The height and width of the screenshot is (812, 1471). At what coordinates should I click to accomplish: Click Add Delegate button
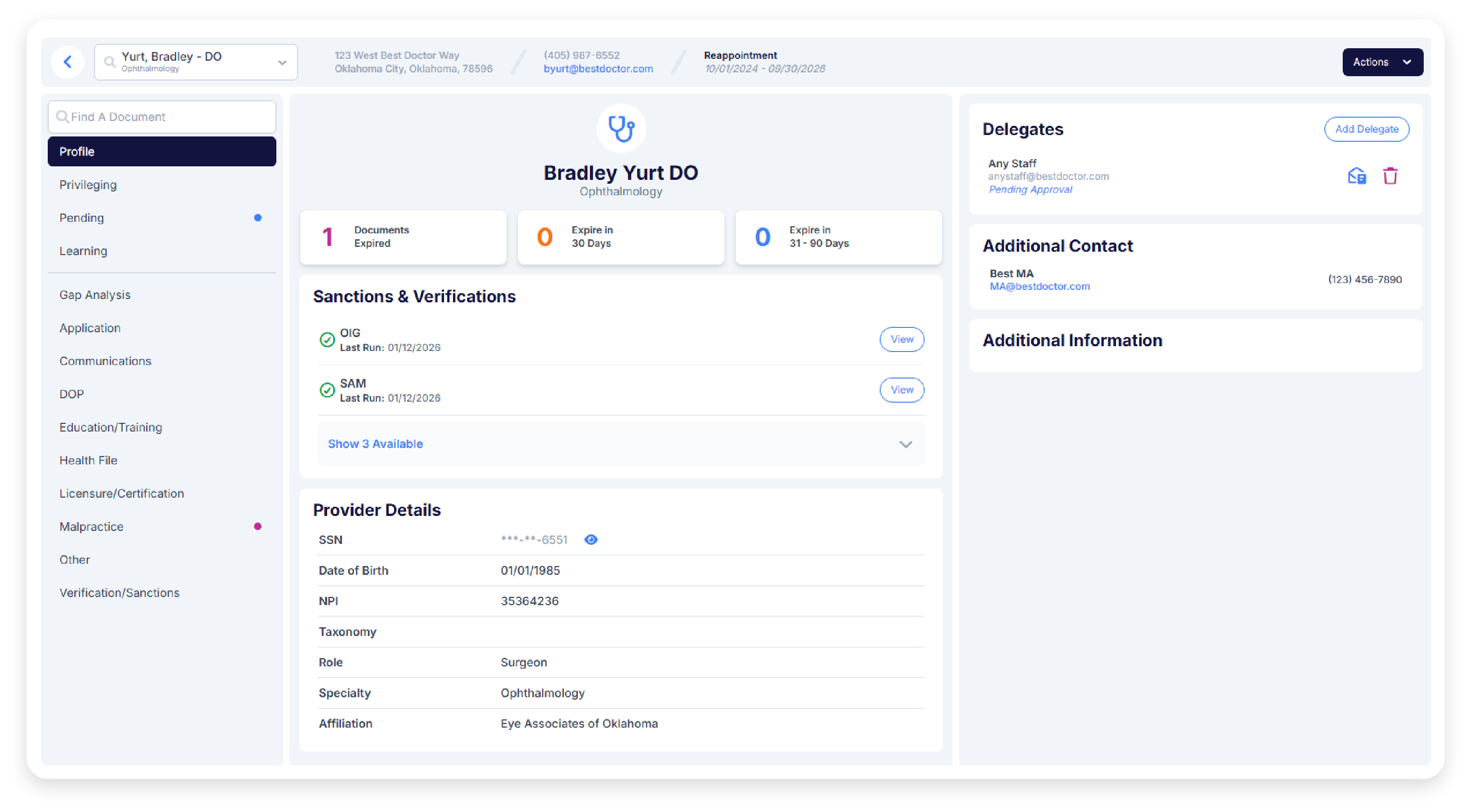1366,129
